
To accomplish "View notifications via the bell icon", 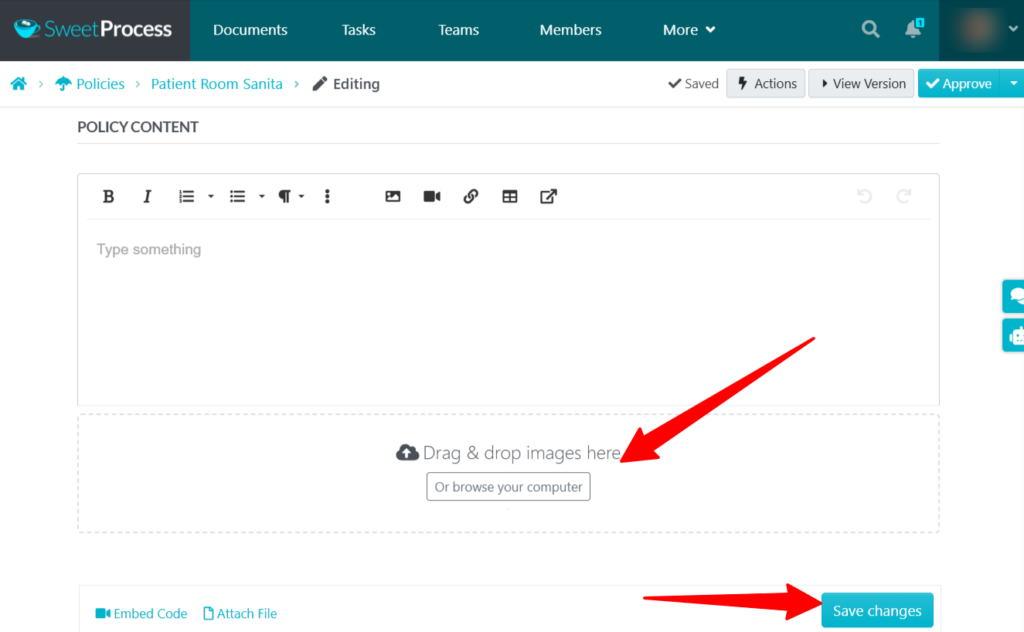I will [x=911, y=30].
